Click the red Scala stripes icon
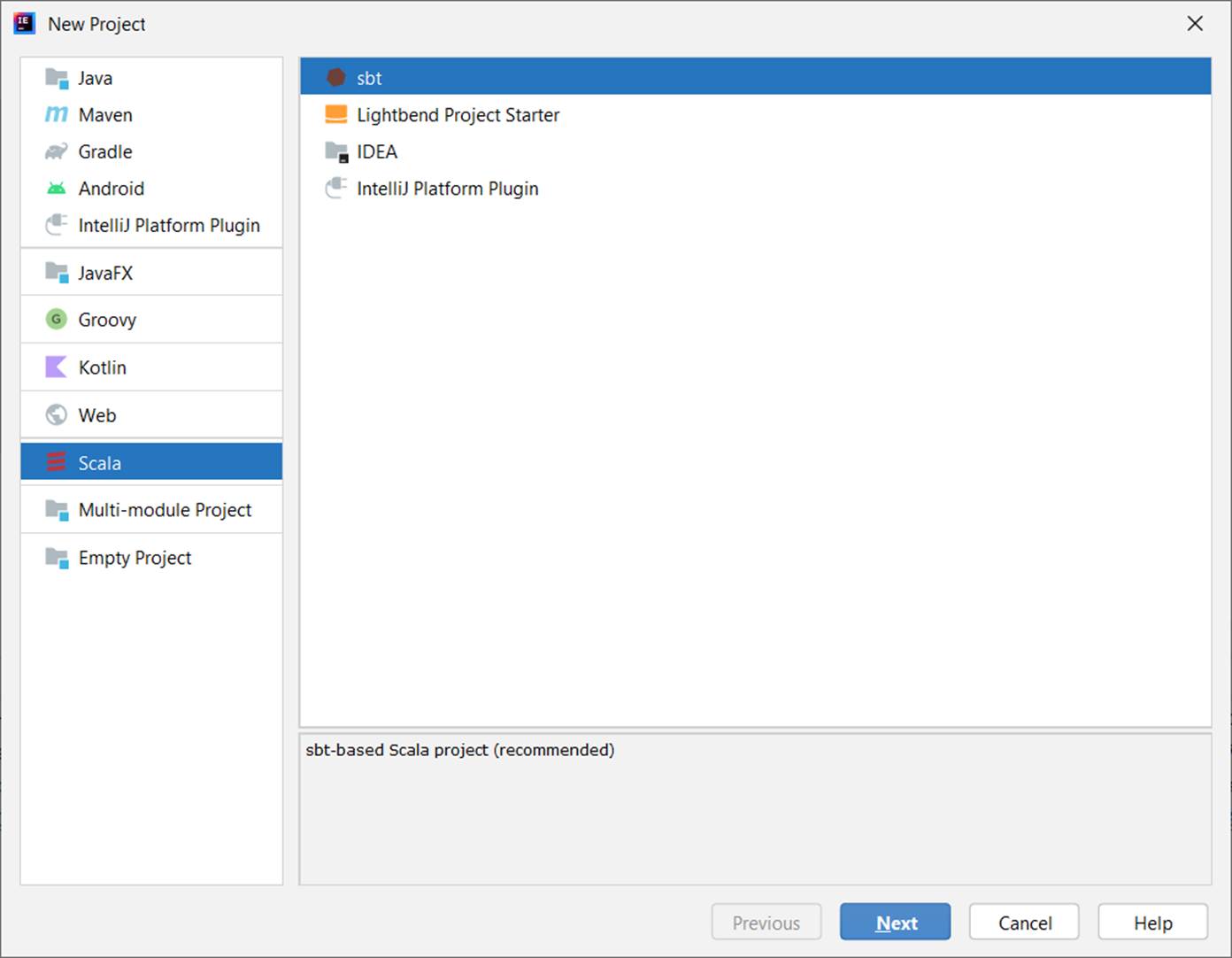Viewport: 1232px width, 958px height. coord(55,461)
